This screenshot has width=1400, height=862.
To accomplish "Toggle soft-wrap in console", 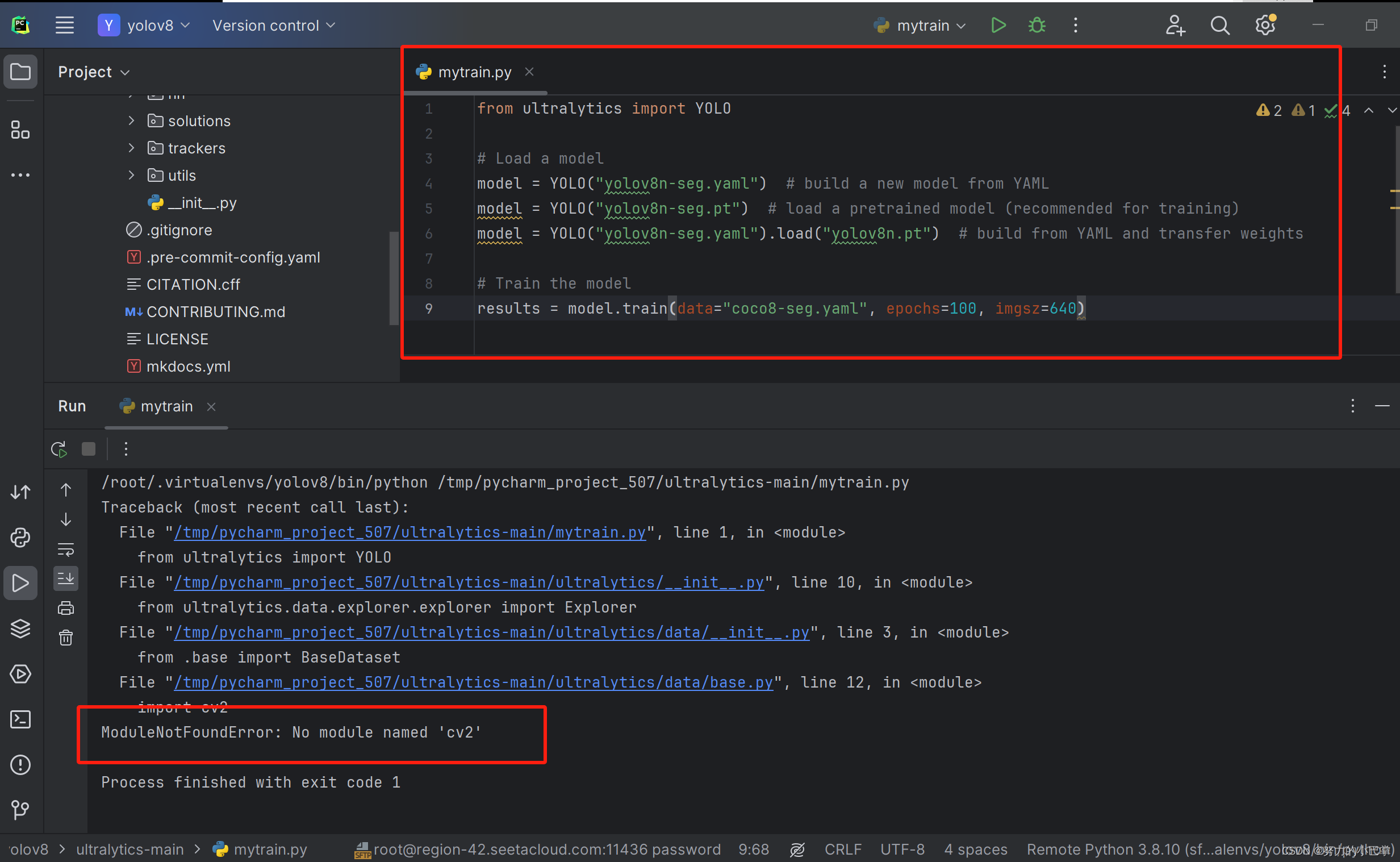I will [66, 549].
